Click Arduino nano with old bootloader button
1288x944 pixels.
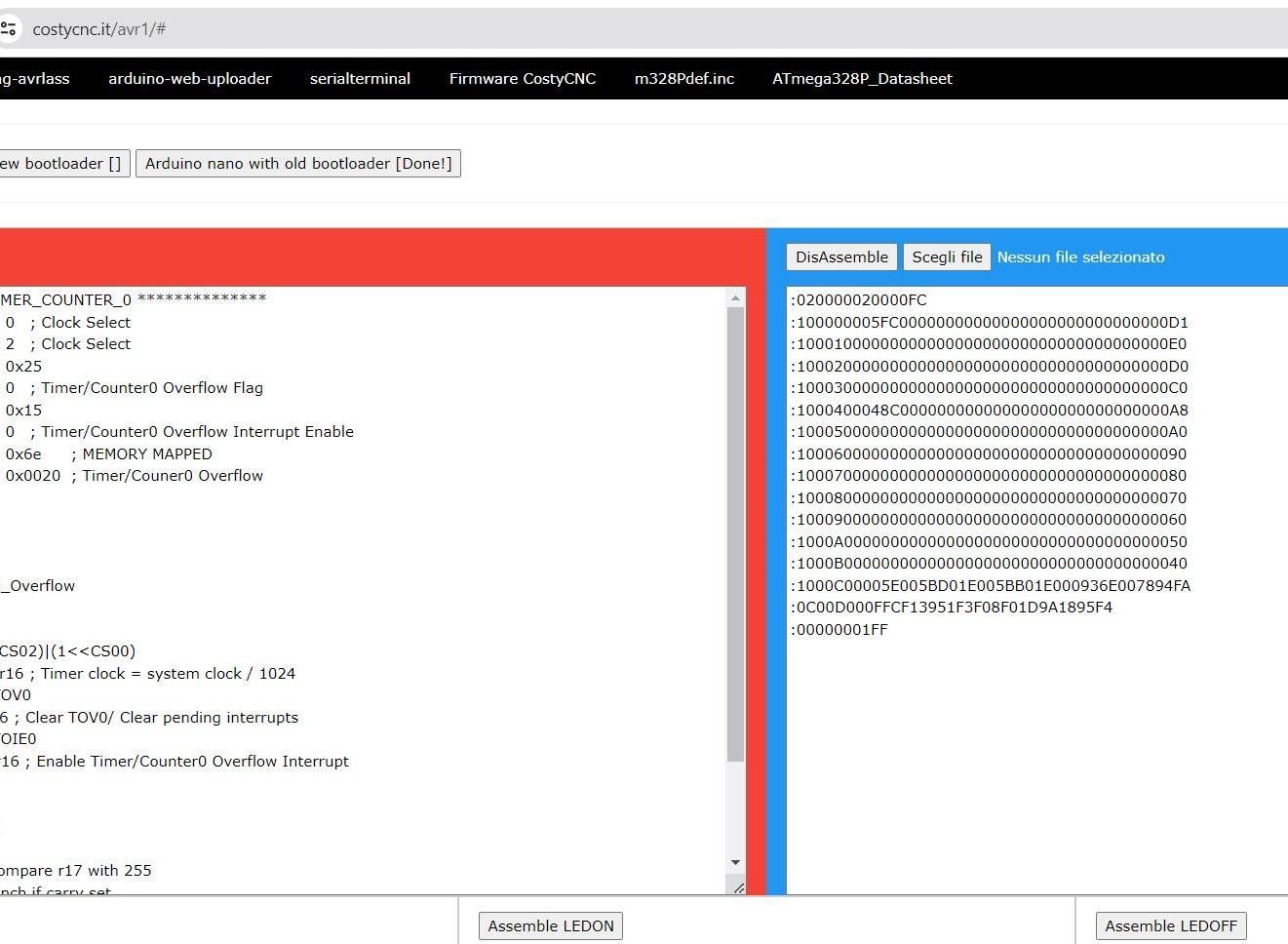[x=298, y=164]
